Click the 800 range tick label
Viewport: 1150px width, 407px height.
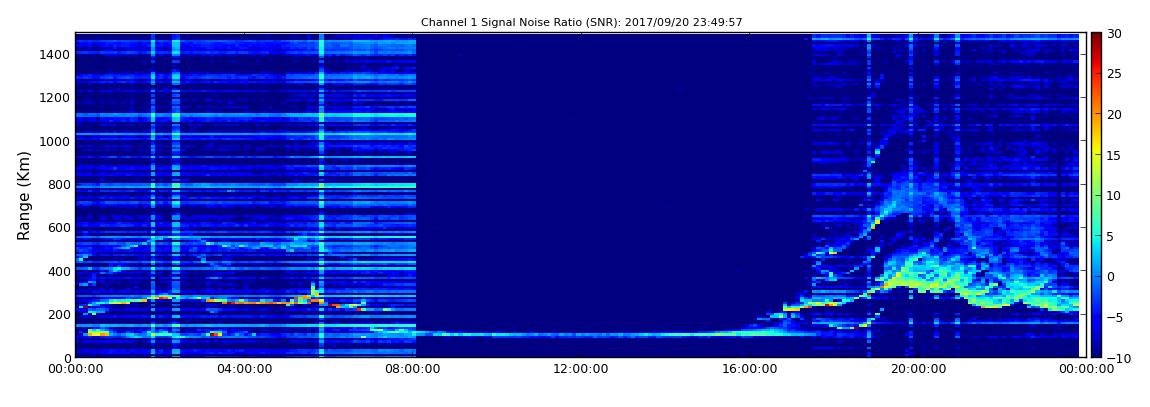coord(58,184)
